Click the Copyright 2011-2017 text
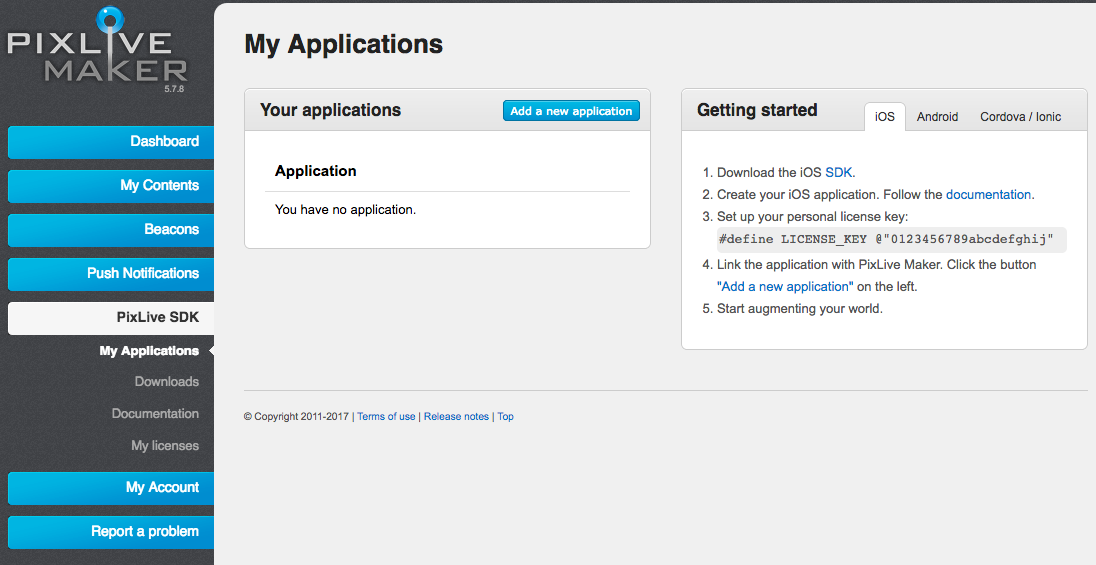Image resolution: width=1096 pixels, height=565 pixels. [296, 417]
